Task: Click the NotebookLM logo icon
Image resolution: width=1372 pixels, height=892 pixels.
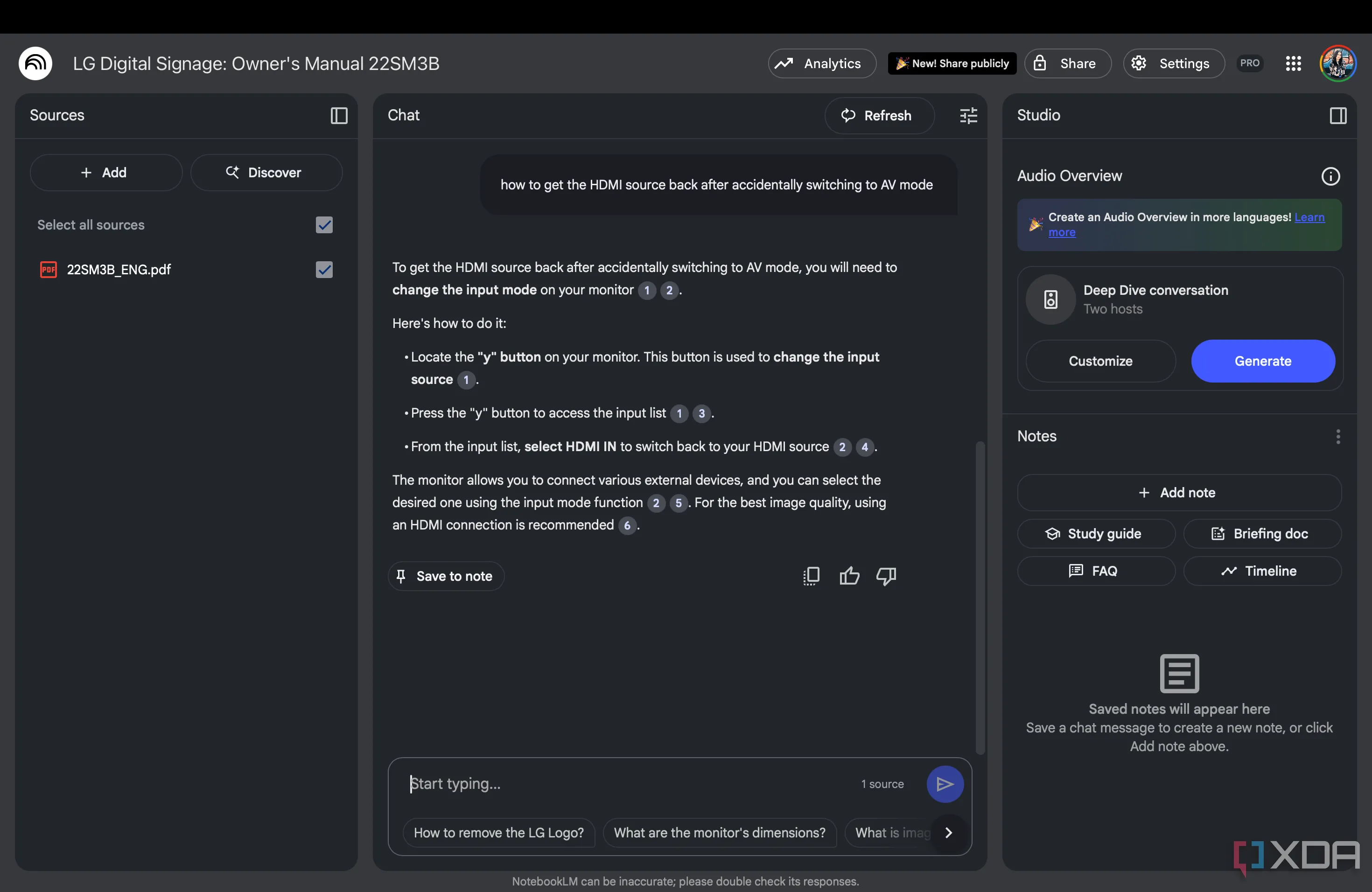Action: [35, 63]
